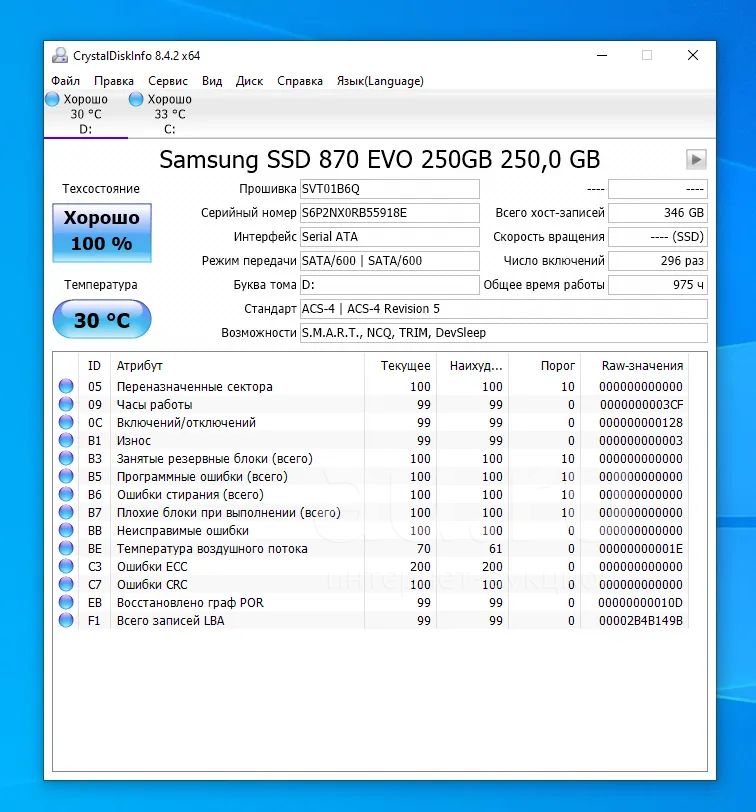Viewport: 756px width, 812px height.
Task: Select Температура воздушного потока attribute name
Action: 212,548
